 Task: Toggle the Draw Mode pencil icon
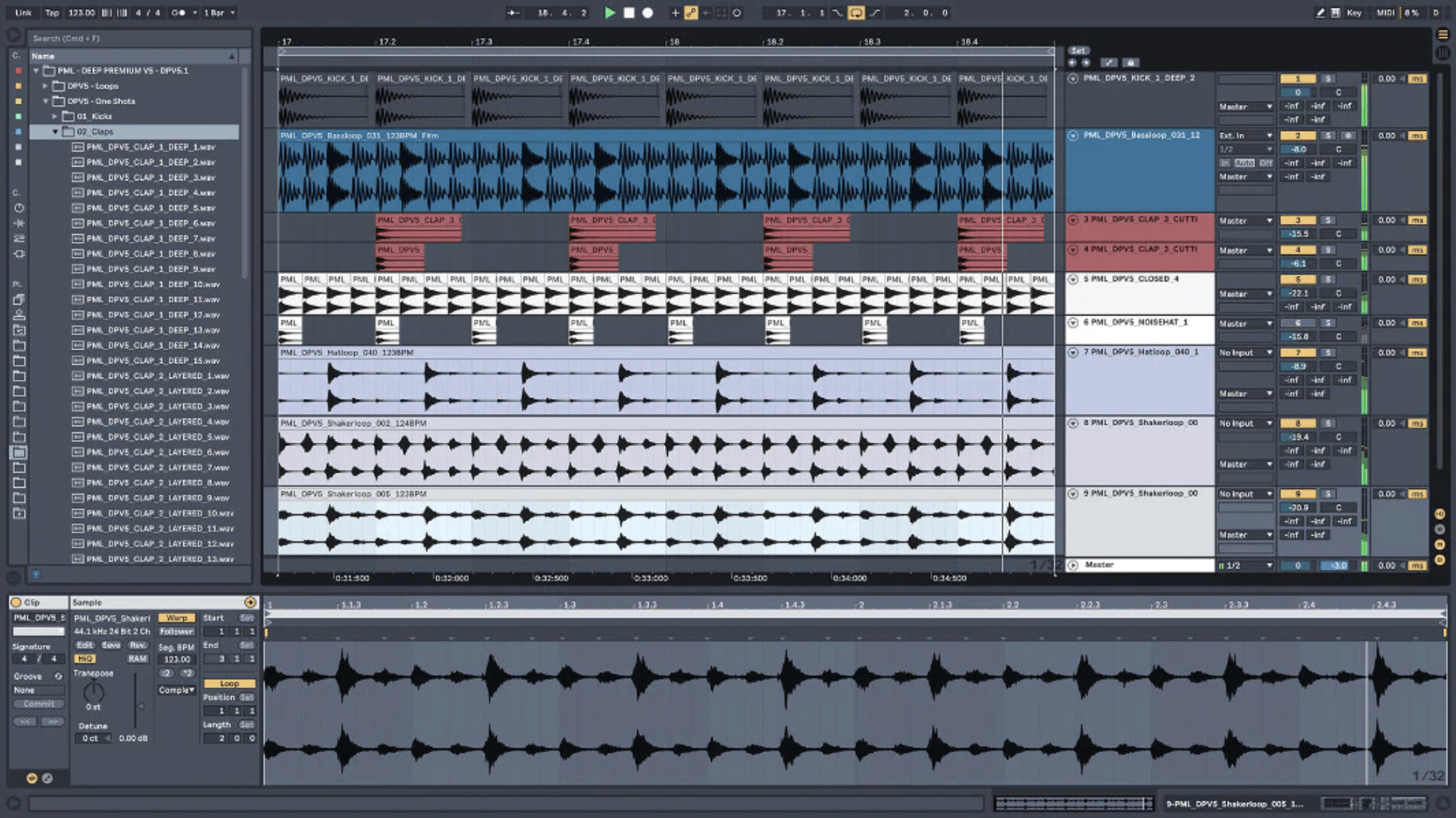pyautogui.click(x=1319, y=12)
